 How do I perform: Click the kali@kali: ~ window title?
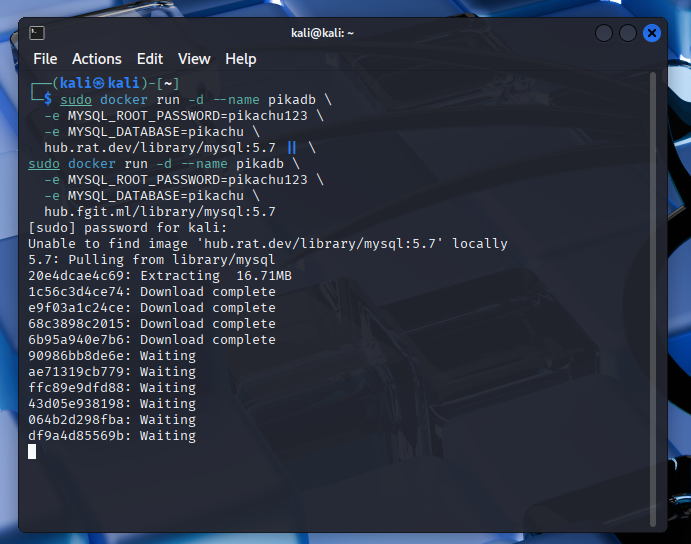pyautogui.click(x=323, y=33)
